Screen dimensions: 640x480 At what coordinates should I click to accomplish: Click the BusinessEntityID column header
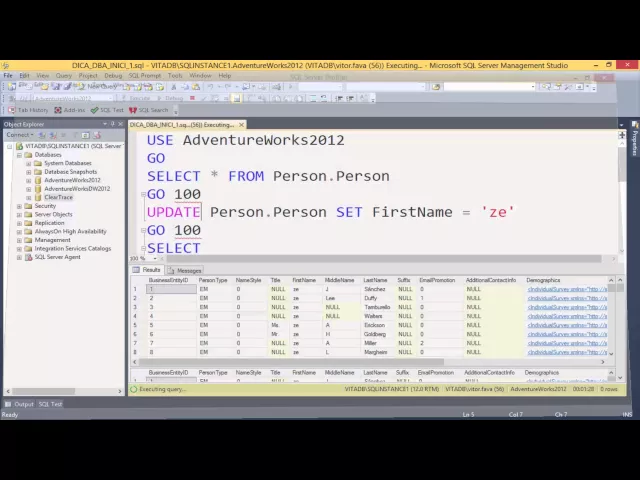pos(169,280)
